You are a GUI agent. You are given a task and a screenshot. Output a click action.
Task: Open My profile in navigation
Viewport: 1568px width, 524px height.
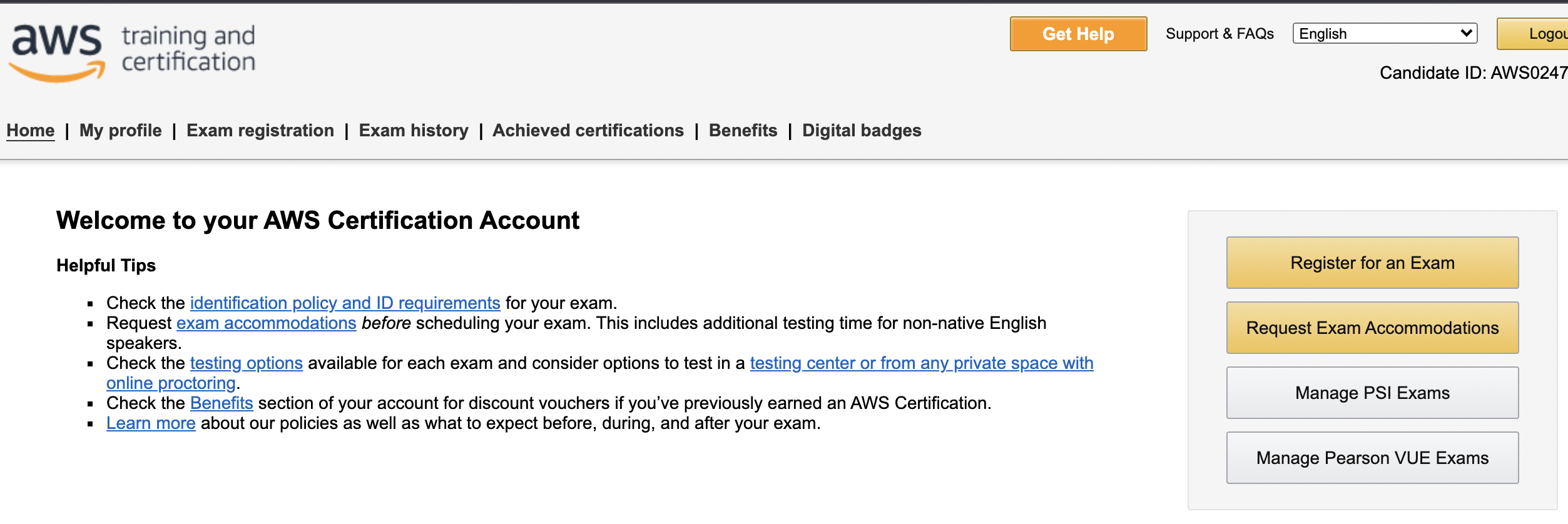[121, 130]
